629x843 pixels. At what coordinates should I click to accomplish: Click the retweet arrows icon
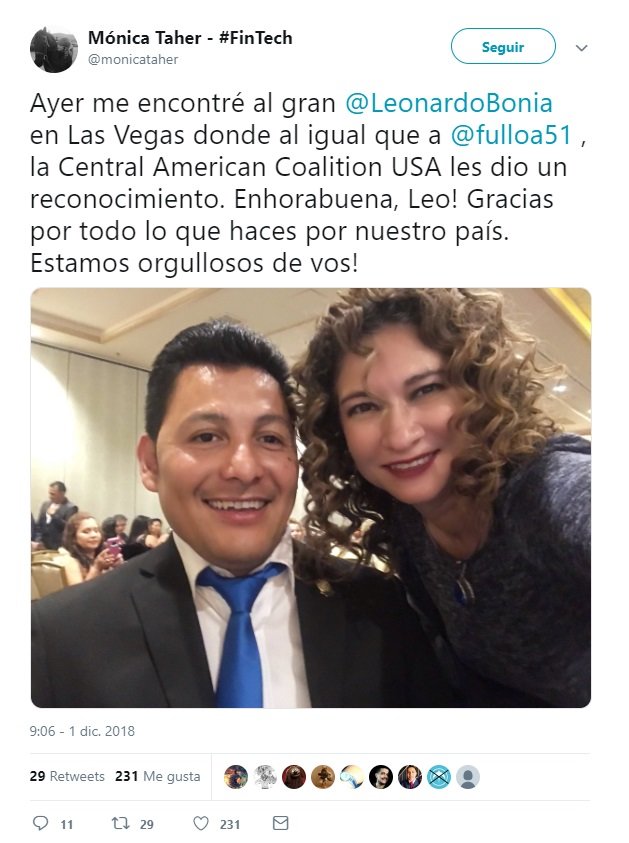point(119,823)
